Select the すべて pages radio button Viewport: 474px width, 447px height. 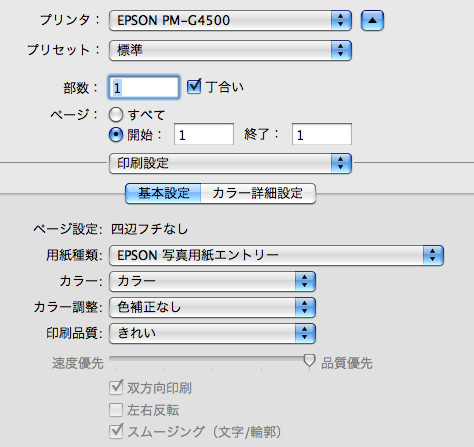tap(116, 115)
